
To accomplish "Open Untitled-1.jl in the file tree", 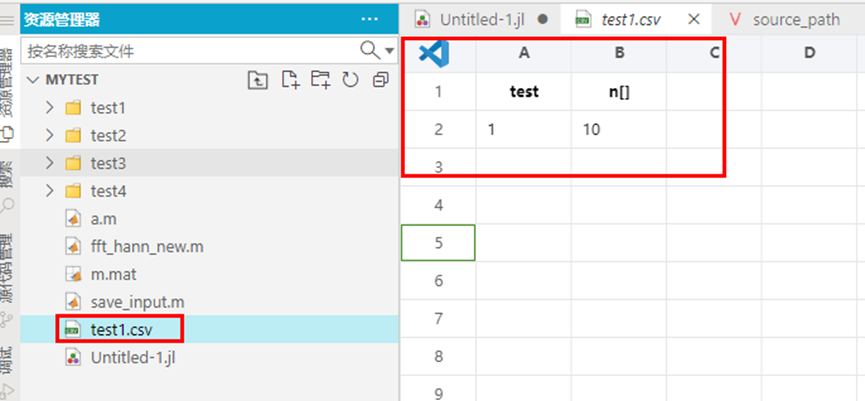I will pos(210,357).
